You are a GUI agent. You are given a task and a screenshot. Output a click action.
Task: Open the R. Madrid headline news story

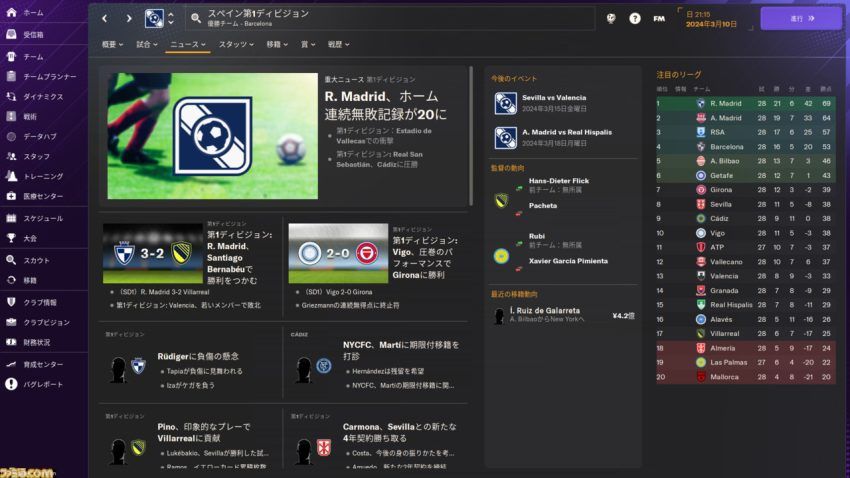click(x=385, y=105)
